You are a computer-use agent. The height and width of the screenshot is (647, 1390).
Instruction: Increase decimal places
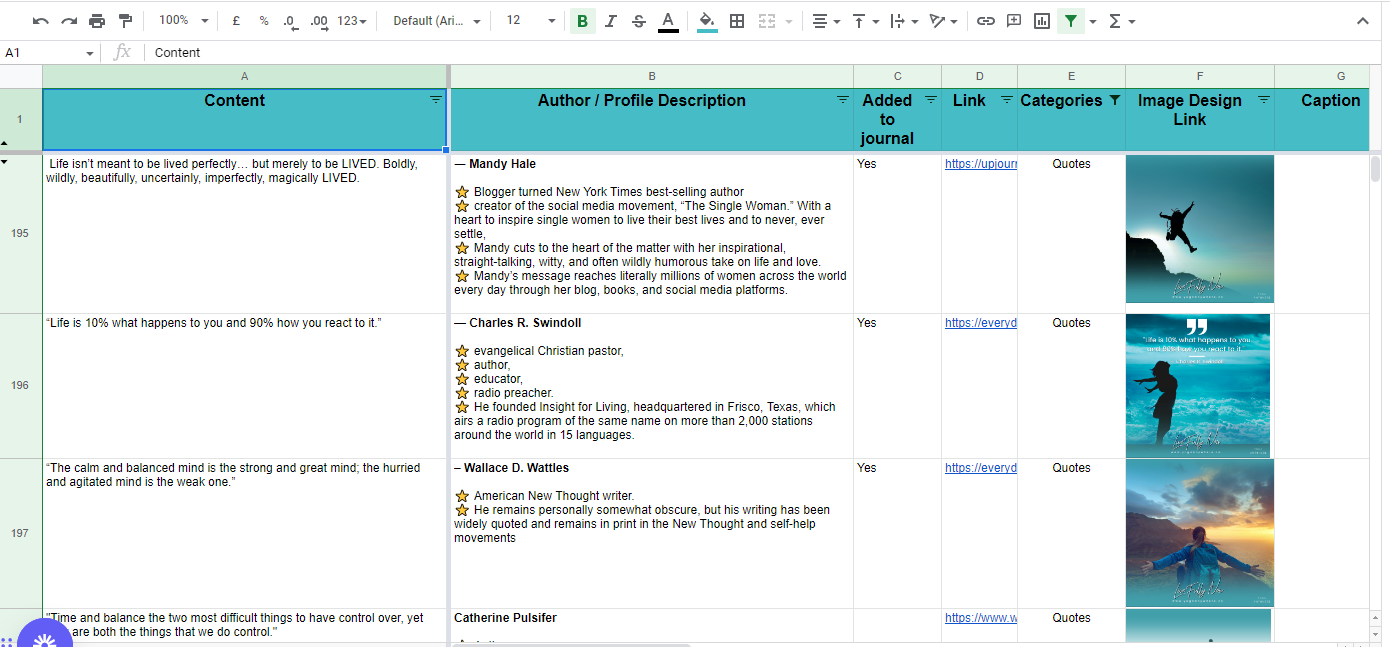click(319, 21)
